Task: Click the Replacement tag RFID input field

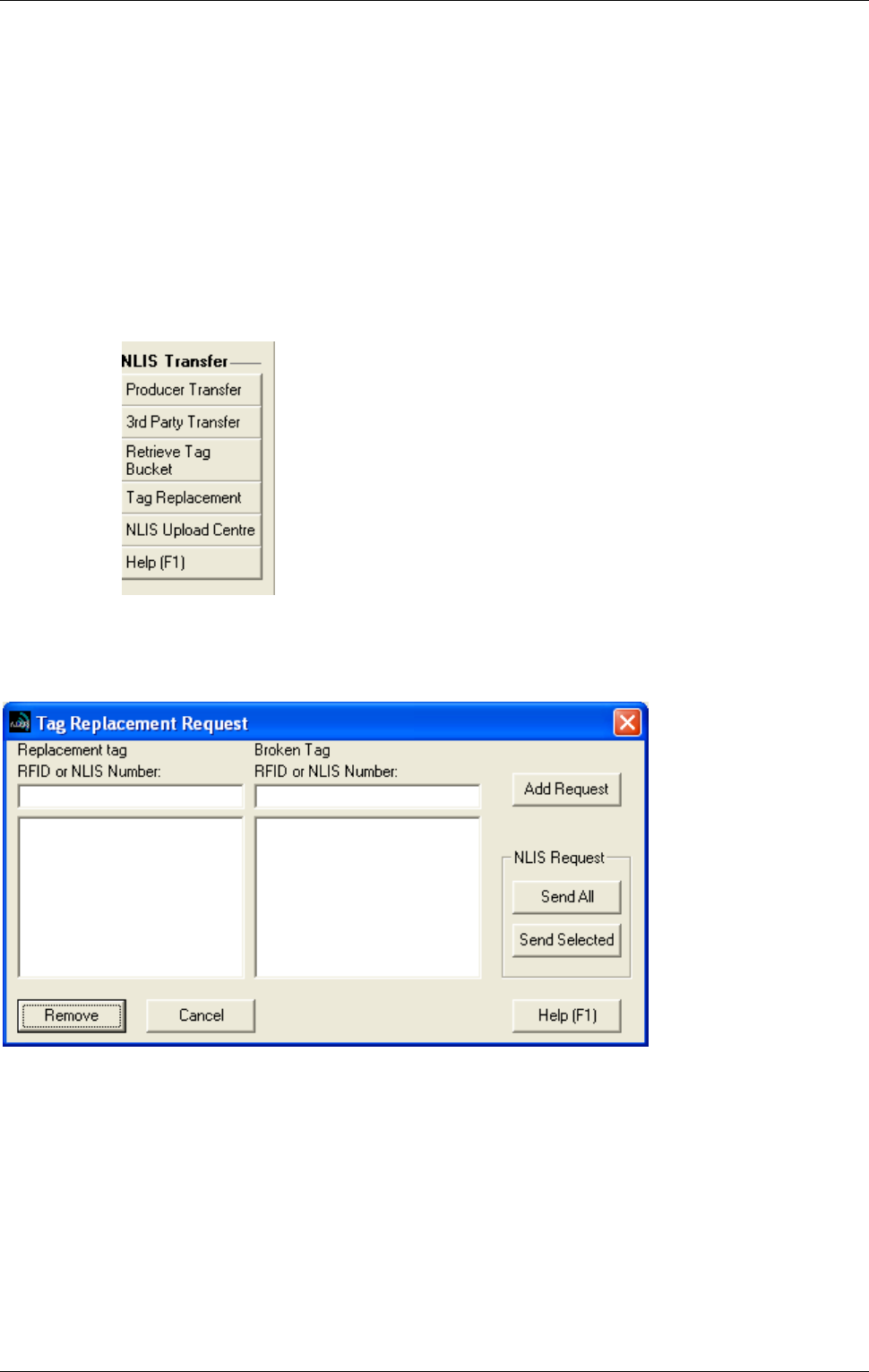Action: 131,797
